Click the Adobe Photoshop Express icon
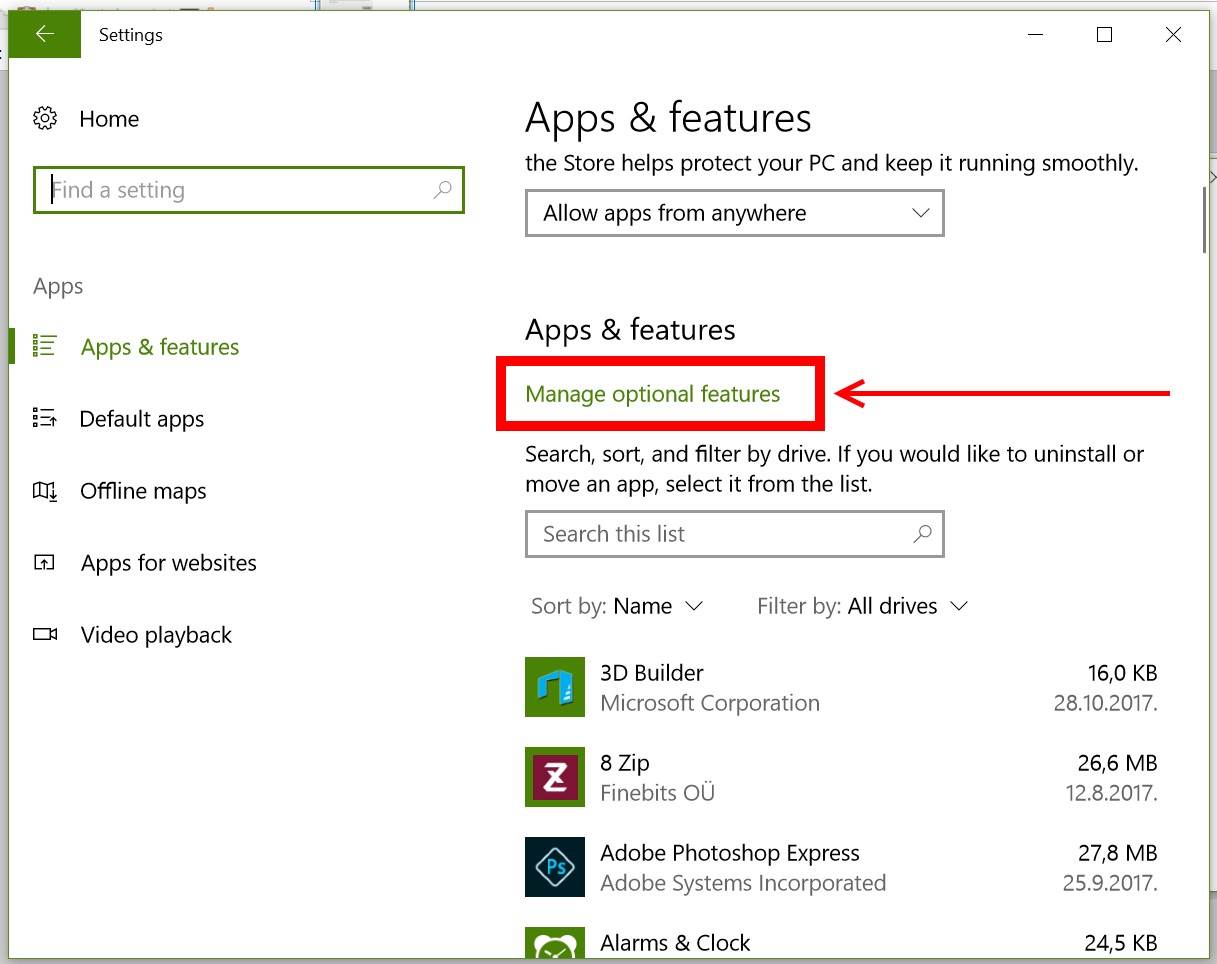 (554, 867)
